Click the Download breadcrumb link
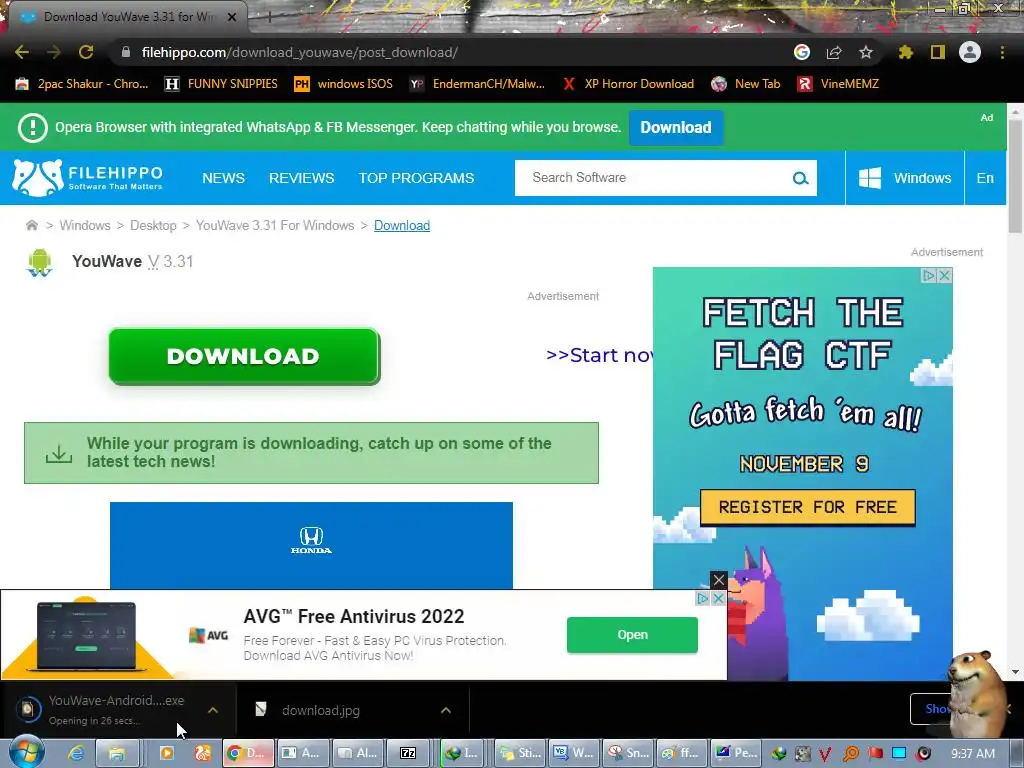Viewport: 1024px width, 768px height. pyautogui.click(x=402, y=225)
